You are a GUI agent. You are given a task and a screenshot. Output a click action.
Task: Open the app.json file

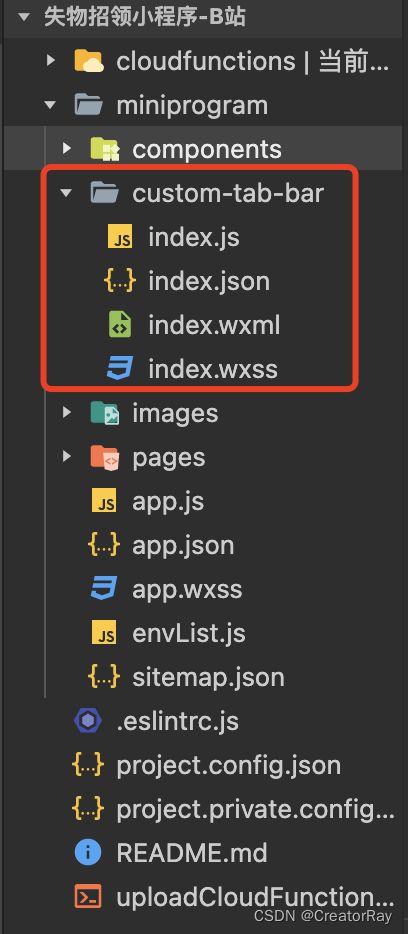(x=183, y=546)
